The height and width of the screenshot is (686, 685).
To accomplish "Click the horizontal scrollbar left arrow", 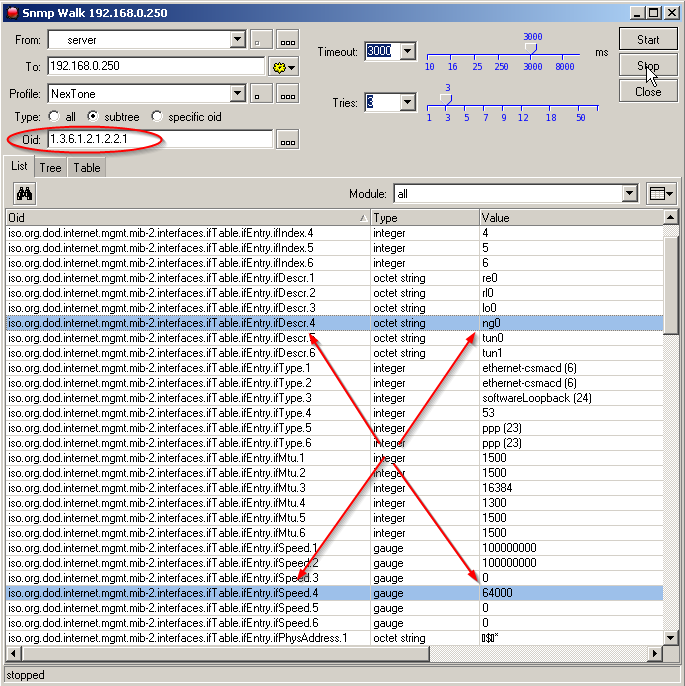I will coord(13,654).
